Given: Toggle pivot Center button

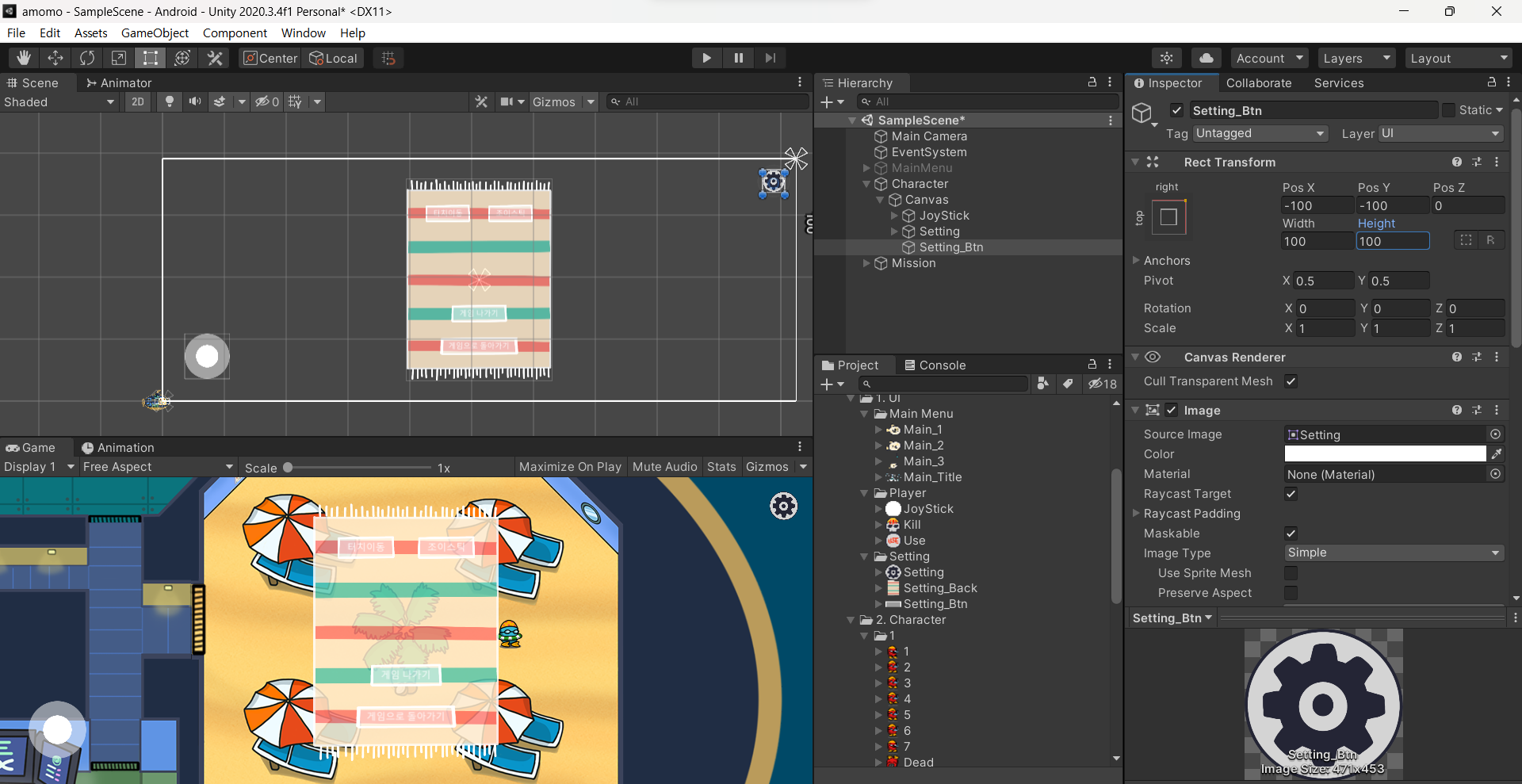Looking at the screenshot, I should coord(270,58).
